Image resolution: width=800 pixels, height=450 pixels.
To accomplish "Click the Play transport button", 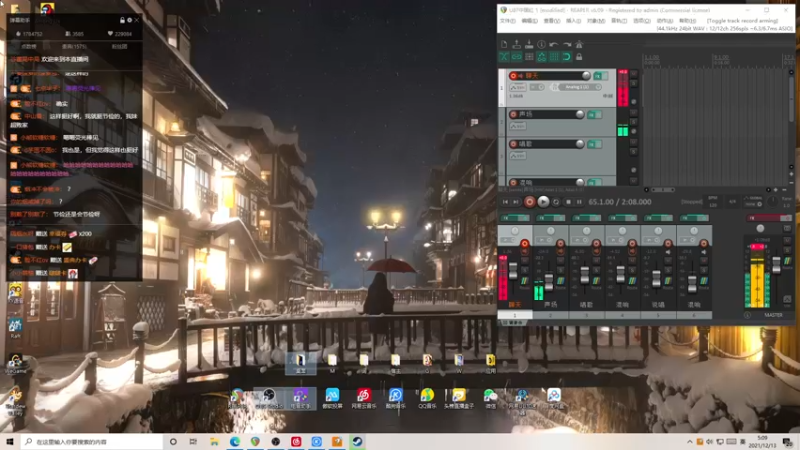I will point(543,202).
